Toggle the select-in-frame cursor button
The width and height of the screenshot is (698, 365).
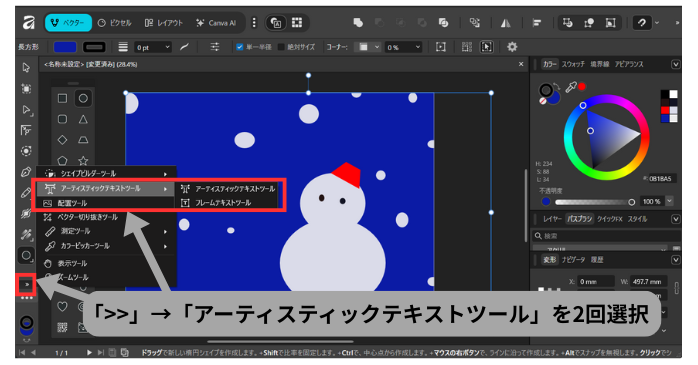point(487,47)
